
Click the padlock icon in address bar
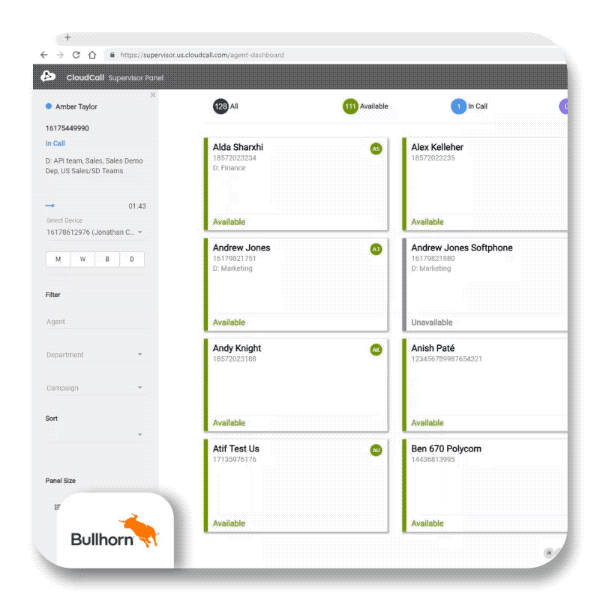(112, 55)
